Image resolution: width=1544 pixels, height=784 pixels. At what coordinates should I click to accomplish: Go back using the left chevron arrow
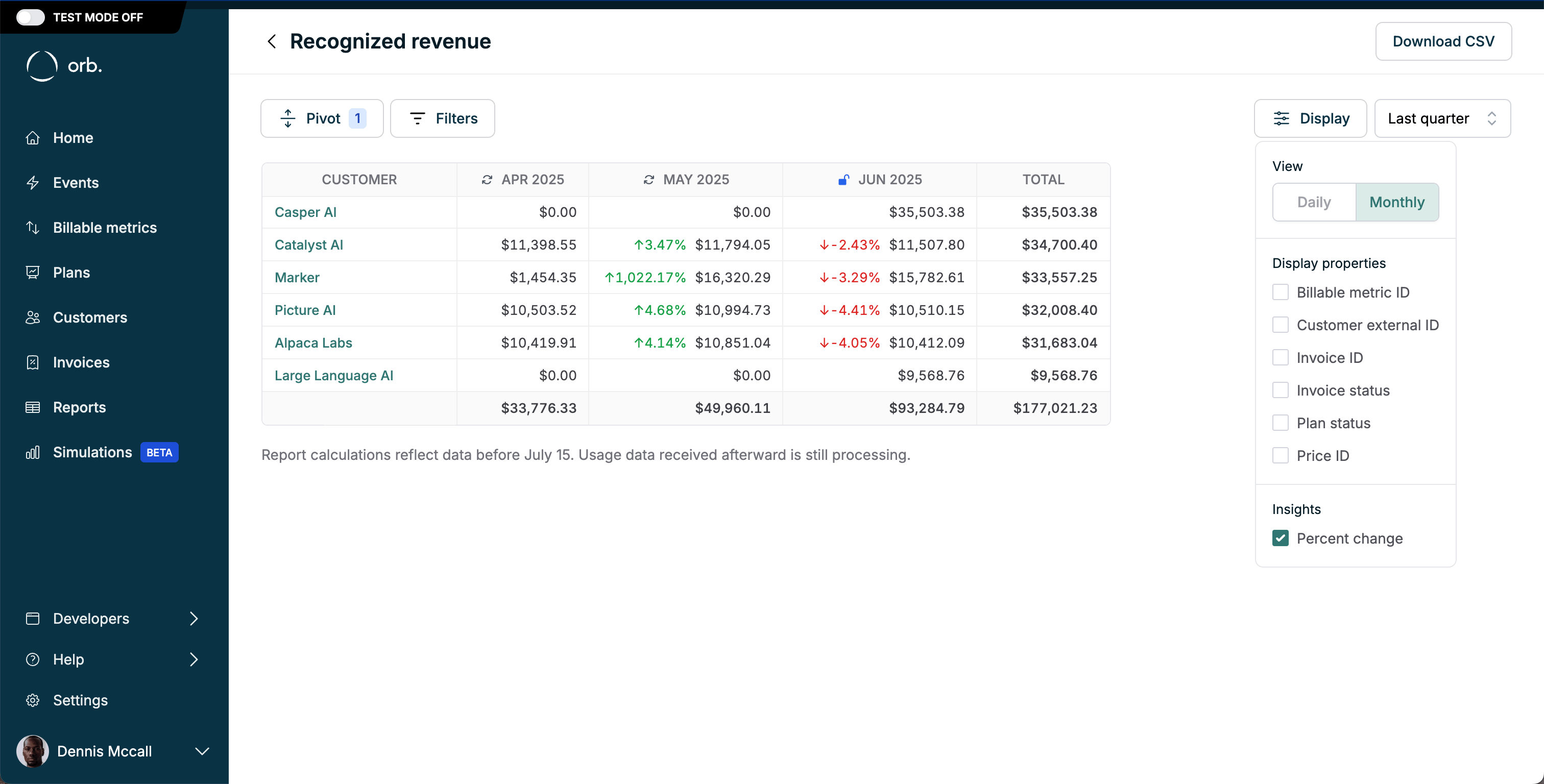pos(272,41)
